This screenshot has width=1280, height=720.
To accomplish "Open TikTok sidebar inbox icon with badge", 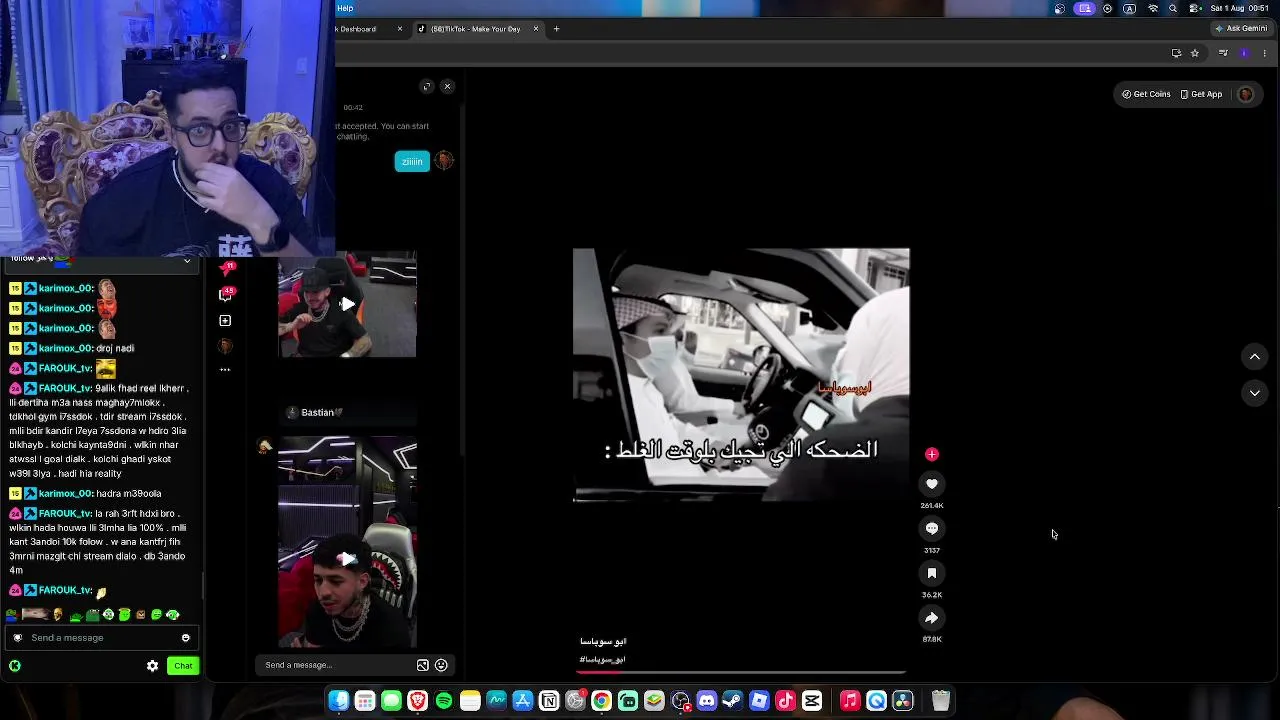I will 226,270.
